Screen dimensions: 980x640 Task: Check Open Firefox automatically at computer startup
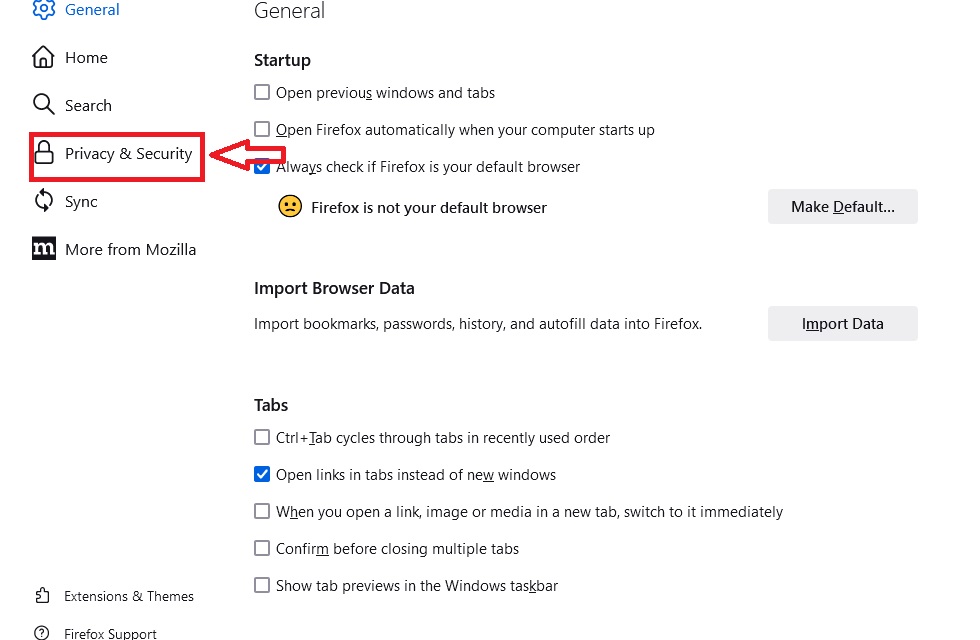(x=262, y=129)
